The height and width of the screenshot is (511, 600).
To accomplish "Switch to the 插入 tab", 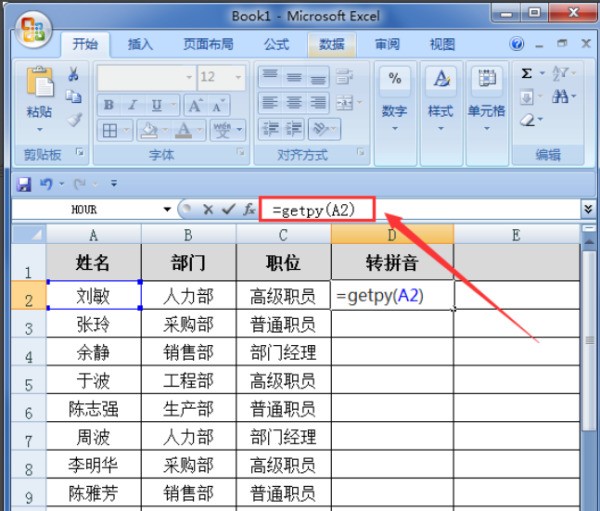I will [x=140, y=45].
